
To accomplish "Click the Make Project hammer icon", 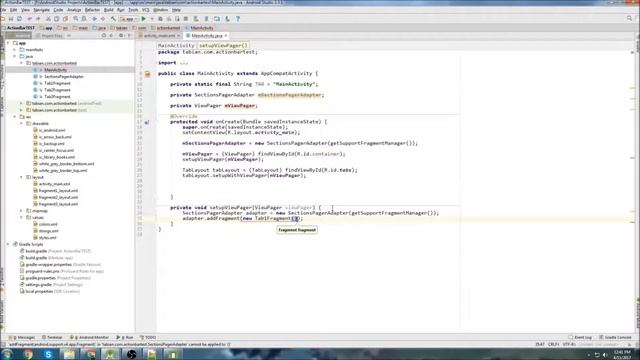I will [x=113, y=19].
